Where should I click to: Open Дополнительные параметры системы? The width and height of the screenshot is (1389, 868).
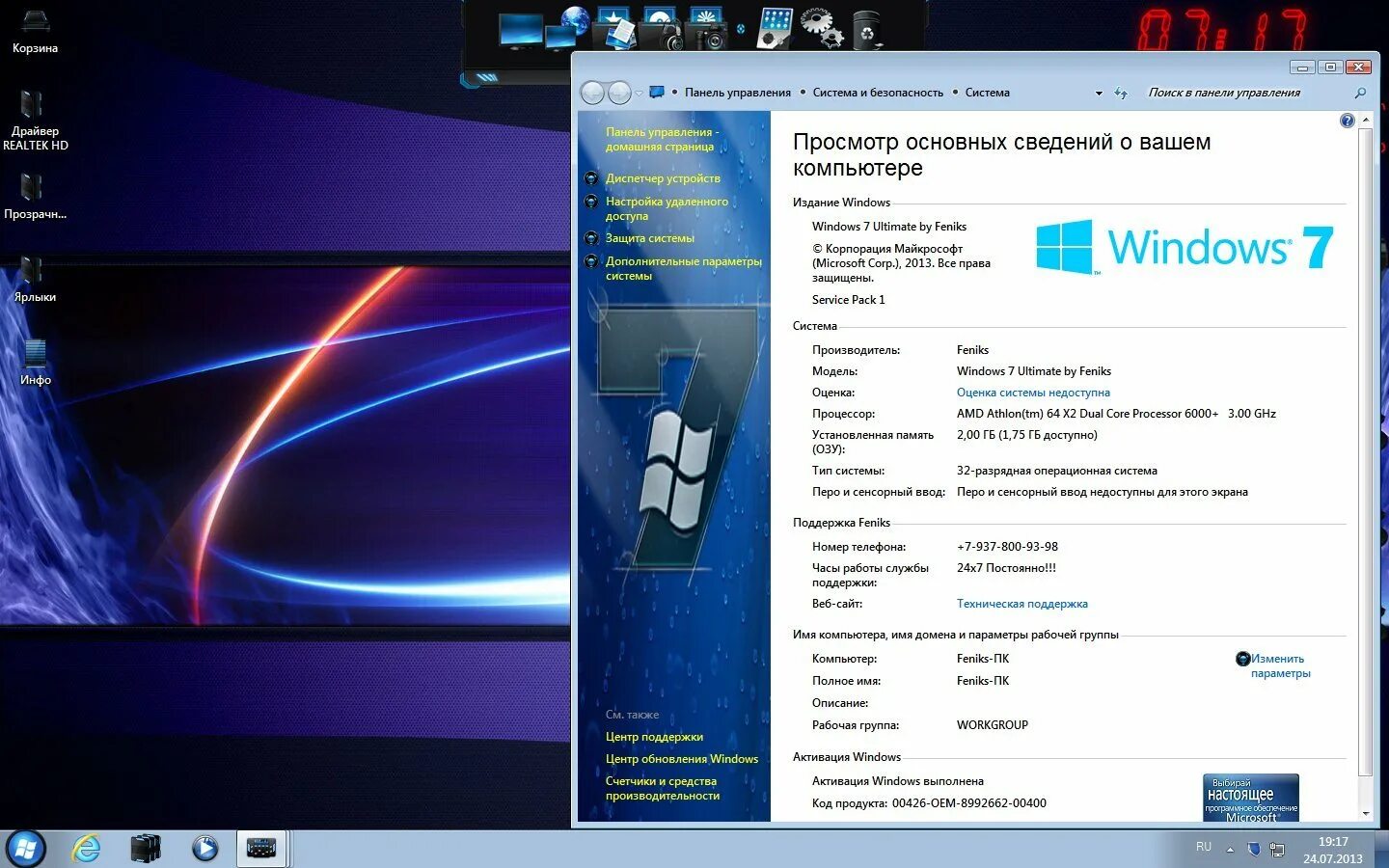[x=683, y=268]
